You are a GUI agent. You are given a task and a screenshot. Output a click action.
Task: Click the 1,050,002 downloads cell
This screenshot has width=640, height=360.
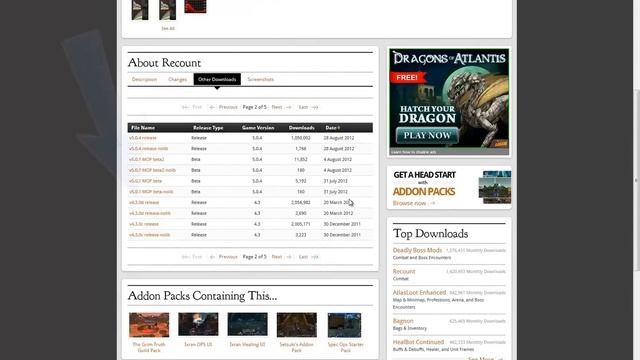click(301, 138)
